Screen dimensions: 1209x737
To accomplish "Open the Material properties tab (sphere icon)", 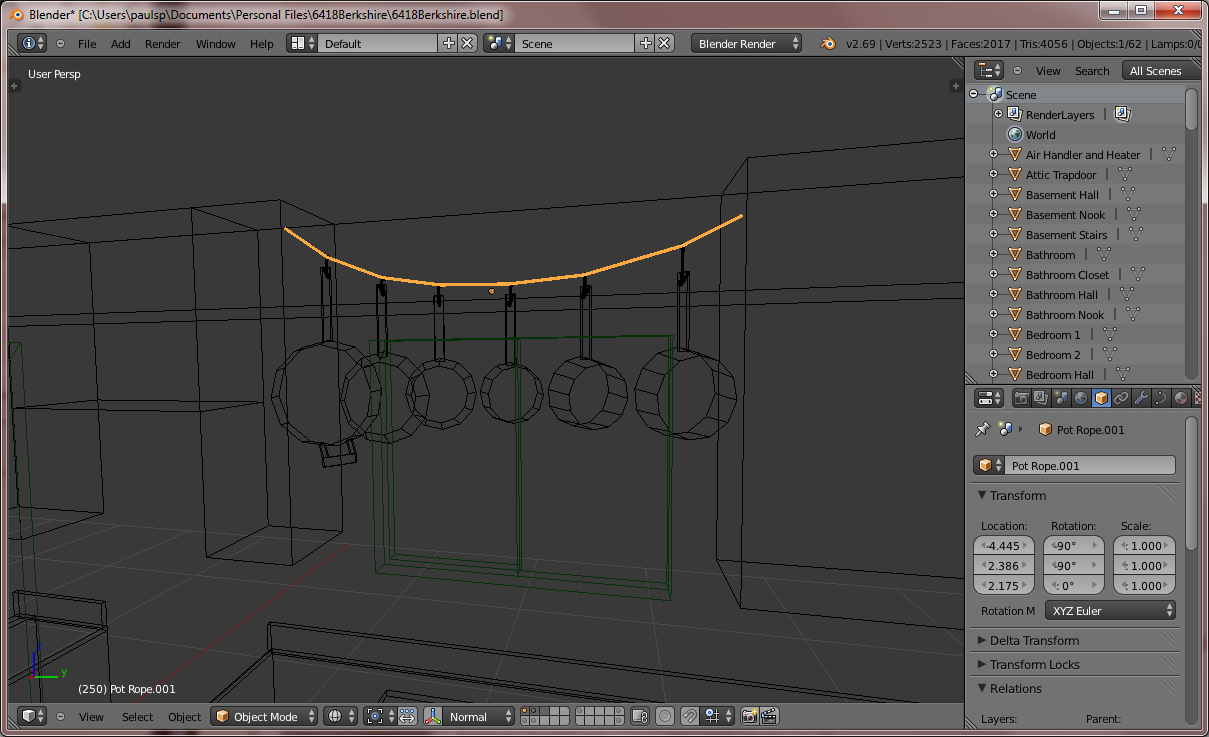I will pos(1181,398).
